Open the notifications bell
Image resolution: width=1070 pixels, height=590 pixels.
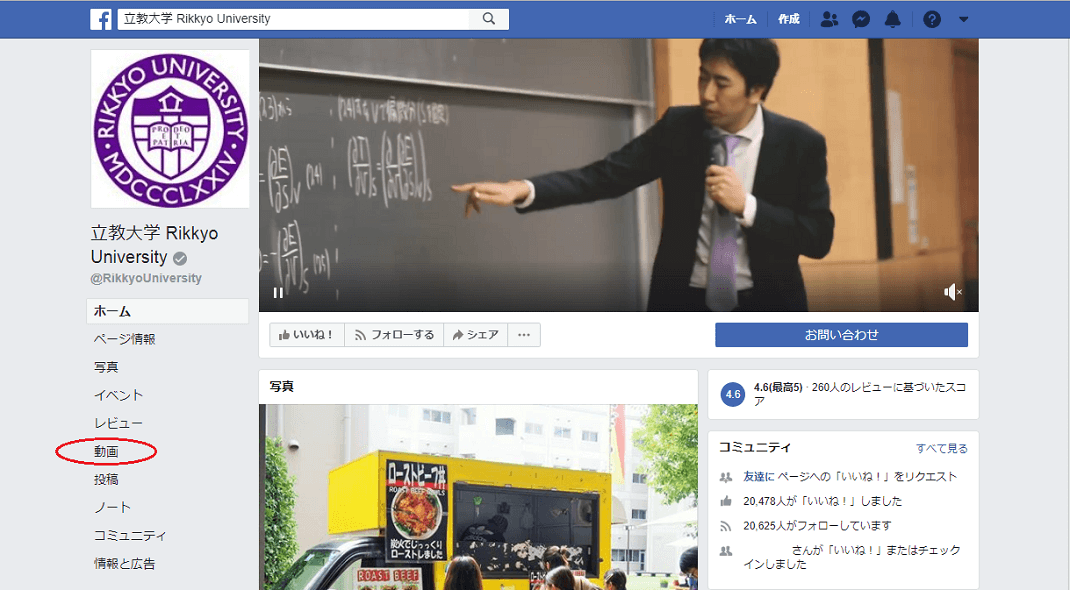tap(893, 19)
